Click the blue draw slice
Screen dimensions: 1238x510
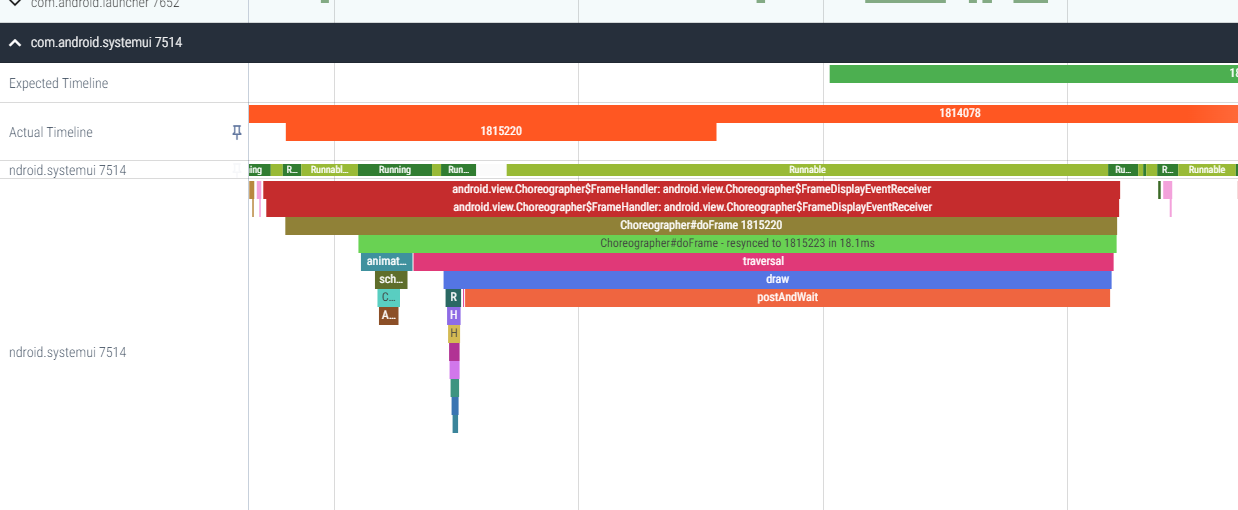pyautogui.click(x=777, y=279)
